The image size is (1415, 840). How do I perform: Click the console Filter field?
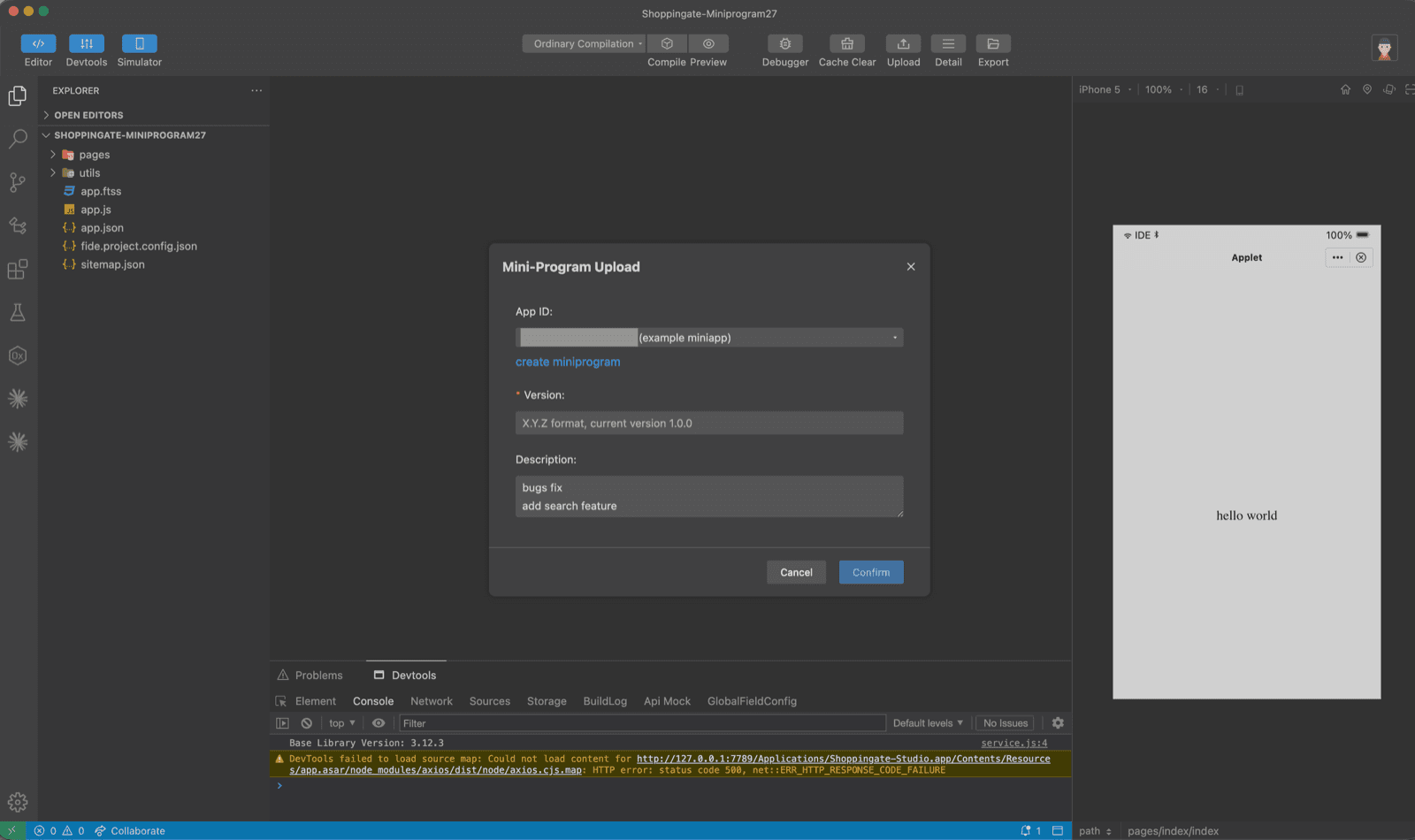[643, 723]
